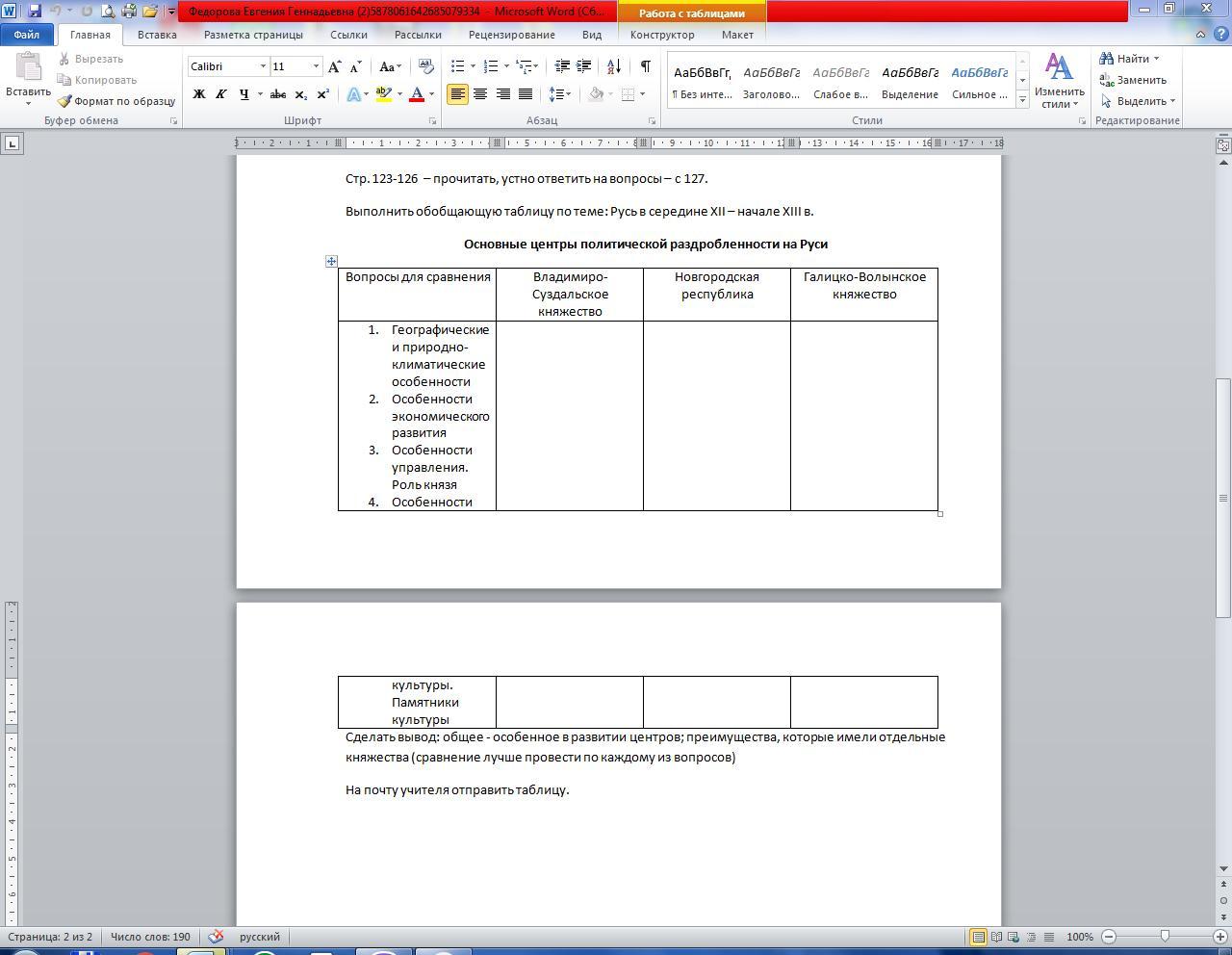This screenshot has width=1232, height=955.
Task: Apply the Выделение style
Action: pos(910,81)
